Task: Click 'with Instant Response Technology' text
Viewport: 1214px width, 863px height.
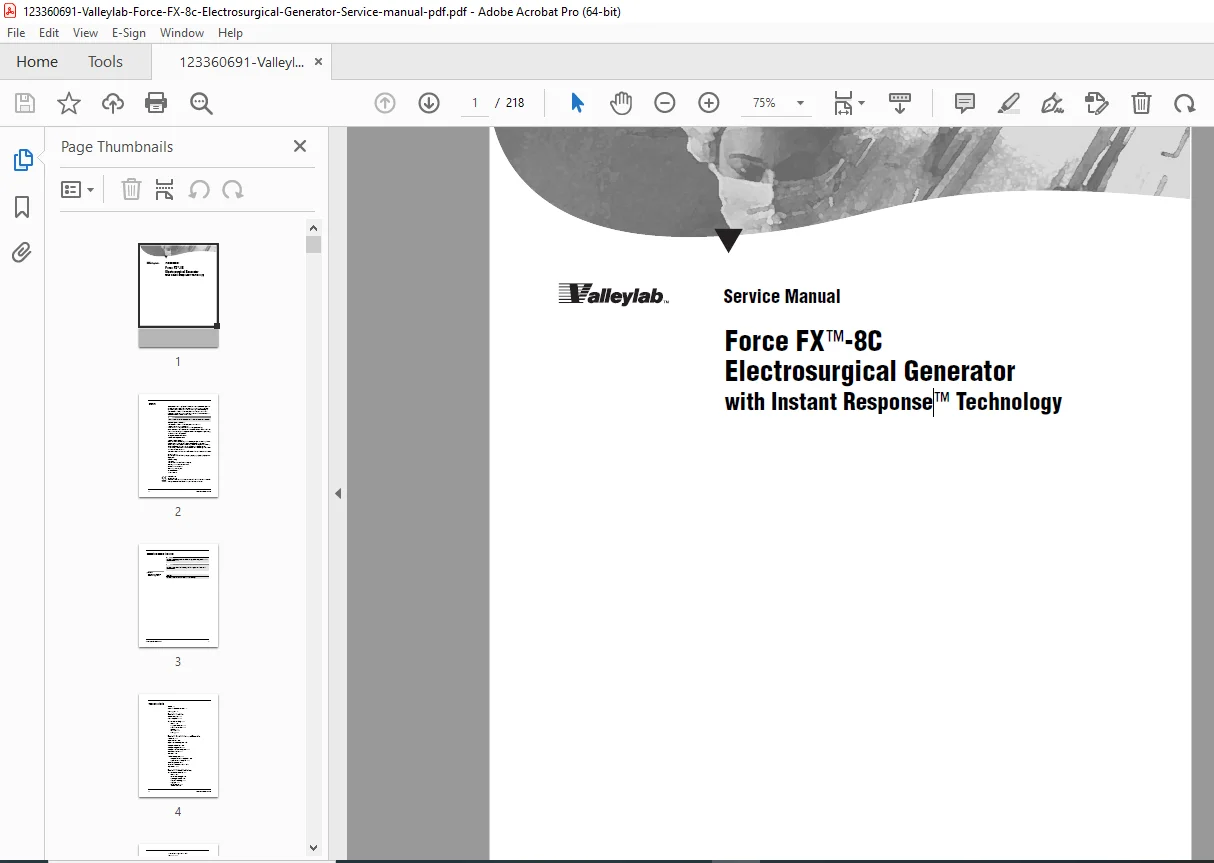Action: [x=893, y=402]
